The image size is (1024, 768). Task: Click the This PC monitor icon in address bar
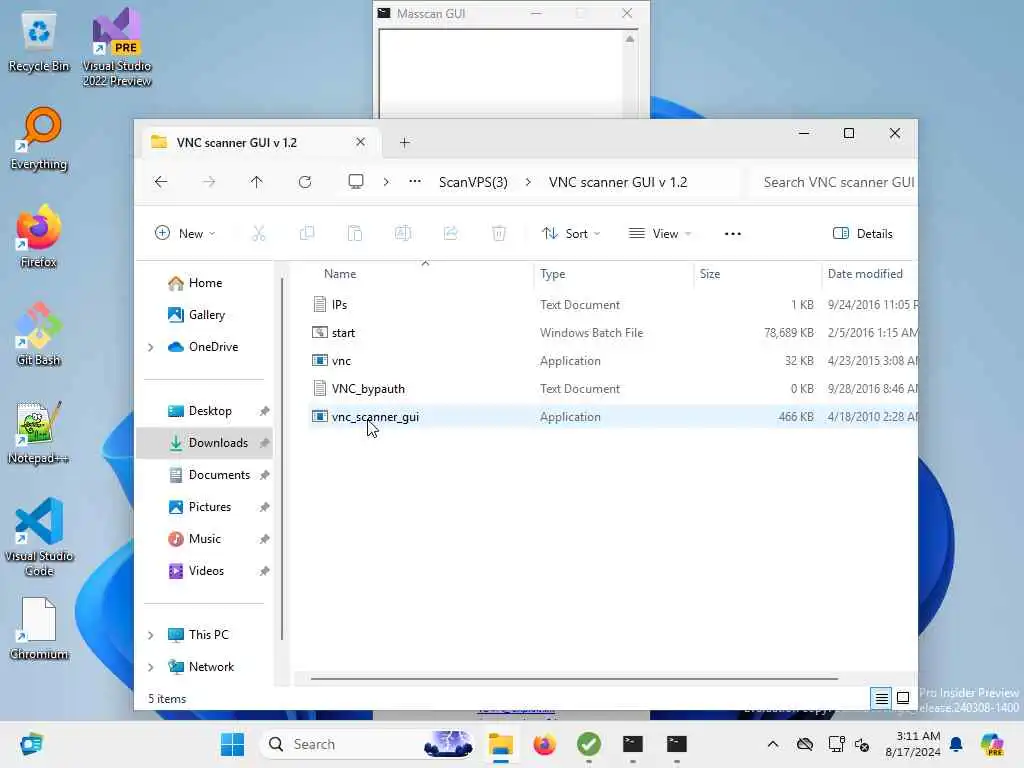tap(356, 182)
